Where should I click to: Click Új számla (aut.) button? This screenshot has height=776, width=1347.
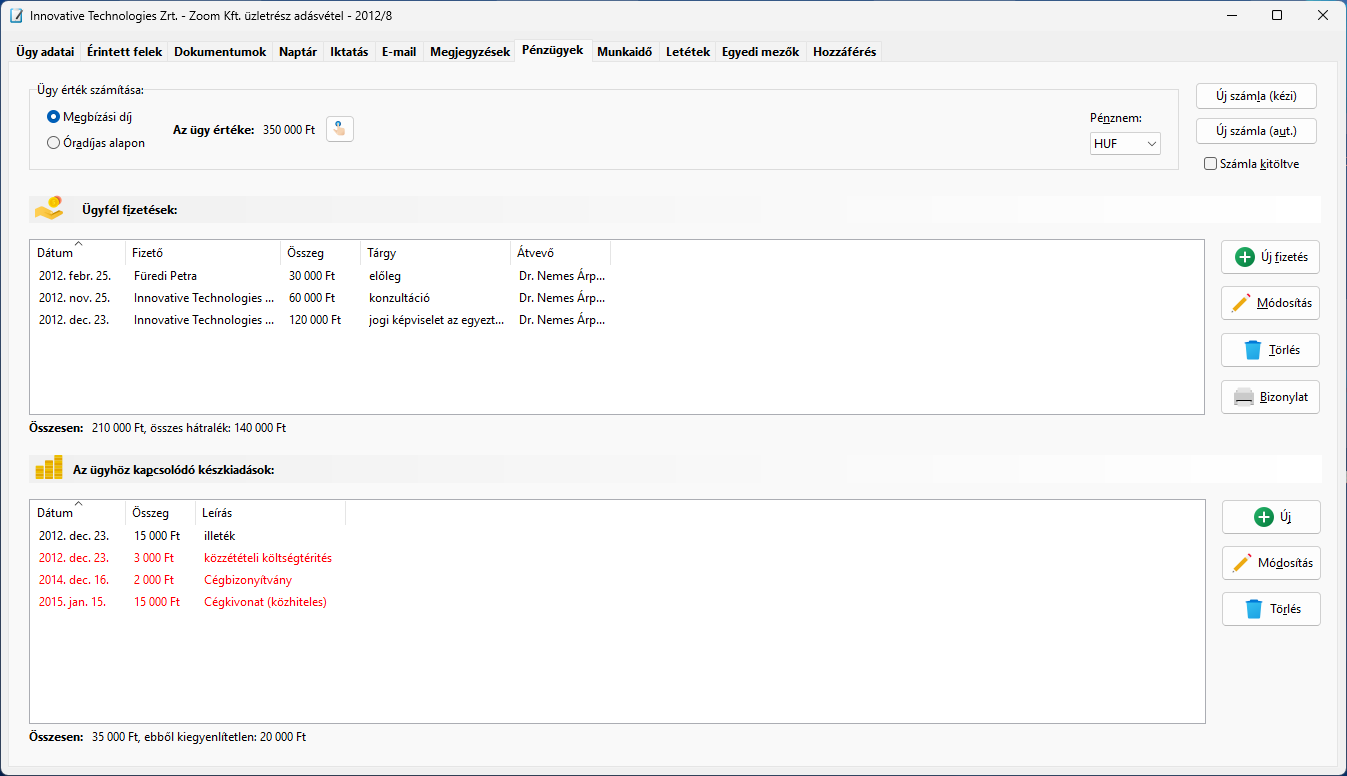pyautogui.click(x=1255, y=131)
